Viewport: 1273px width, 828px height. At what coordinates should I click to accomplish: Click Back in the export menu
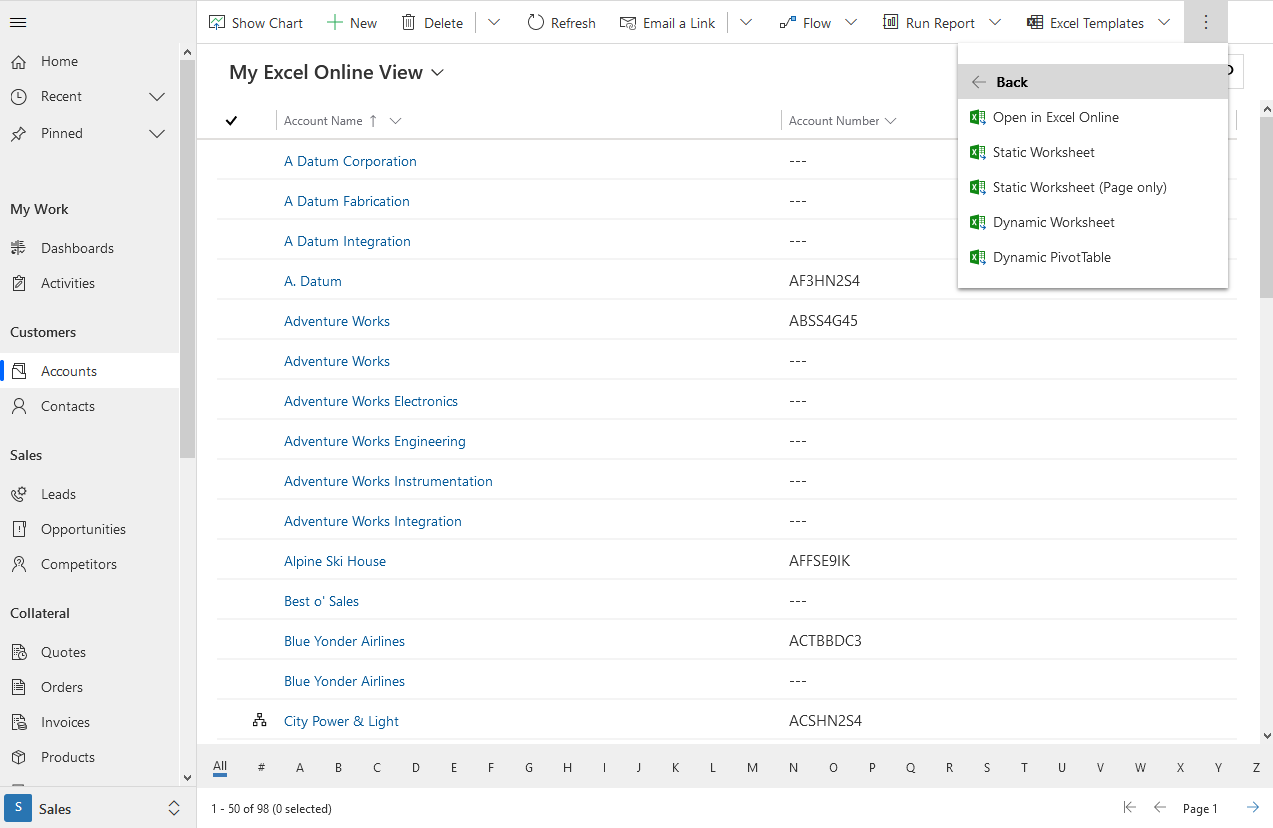[x=1013, y=81]
